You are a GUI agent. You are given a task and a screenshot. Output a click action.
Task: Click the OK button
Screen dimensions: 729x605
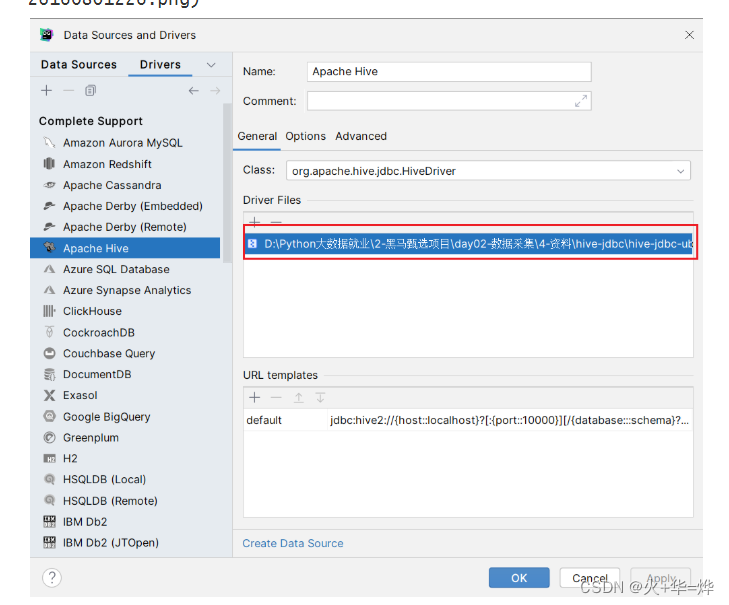point(519,578)
